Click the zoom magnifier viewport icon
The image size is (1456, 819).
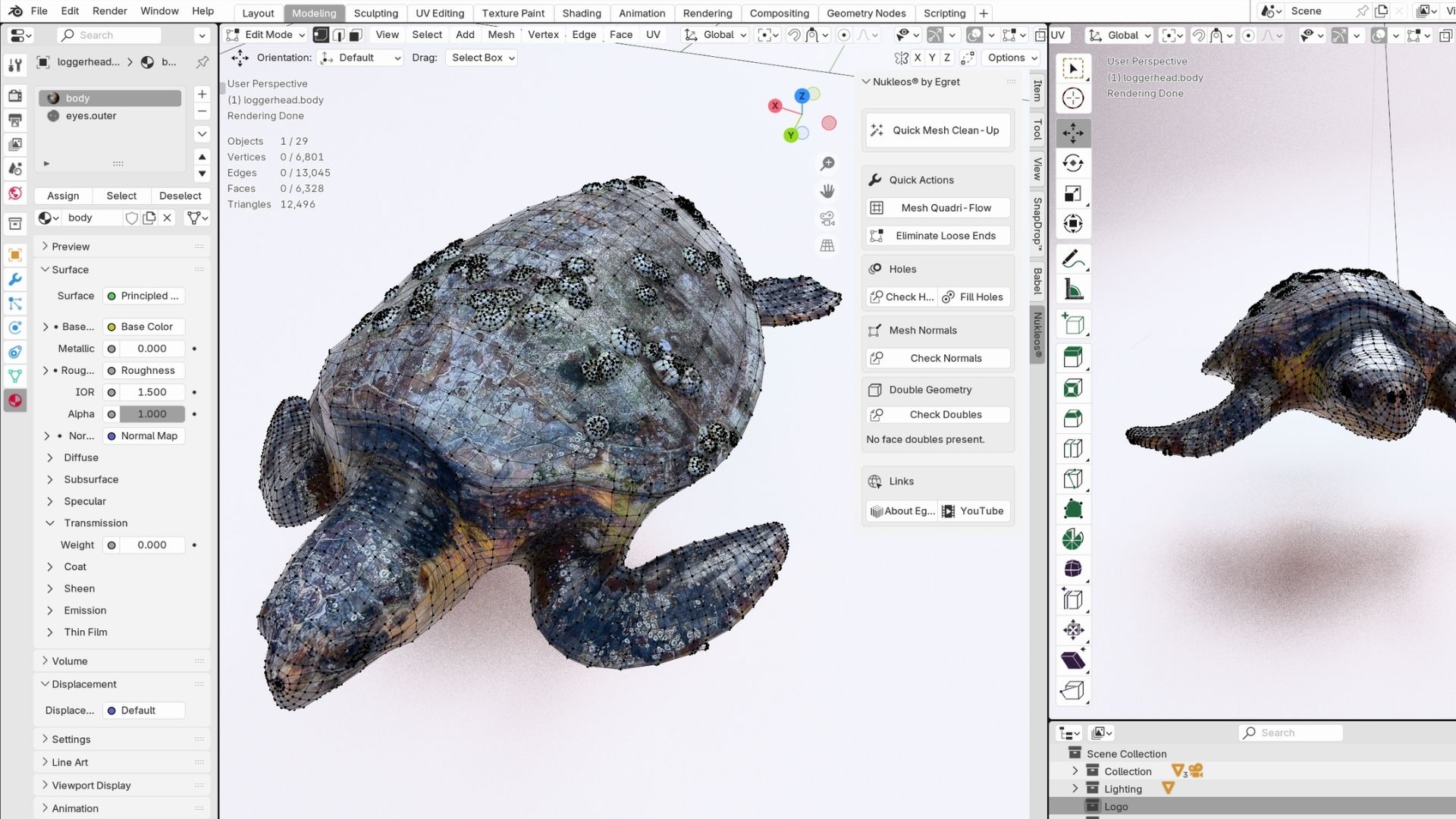click(x=827, y=164)
